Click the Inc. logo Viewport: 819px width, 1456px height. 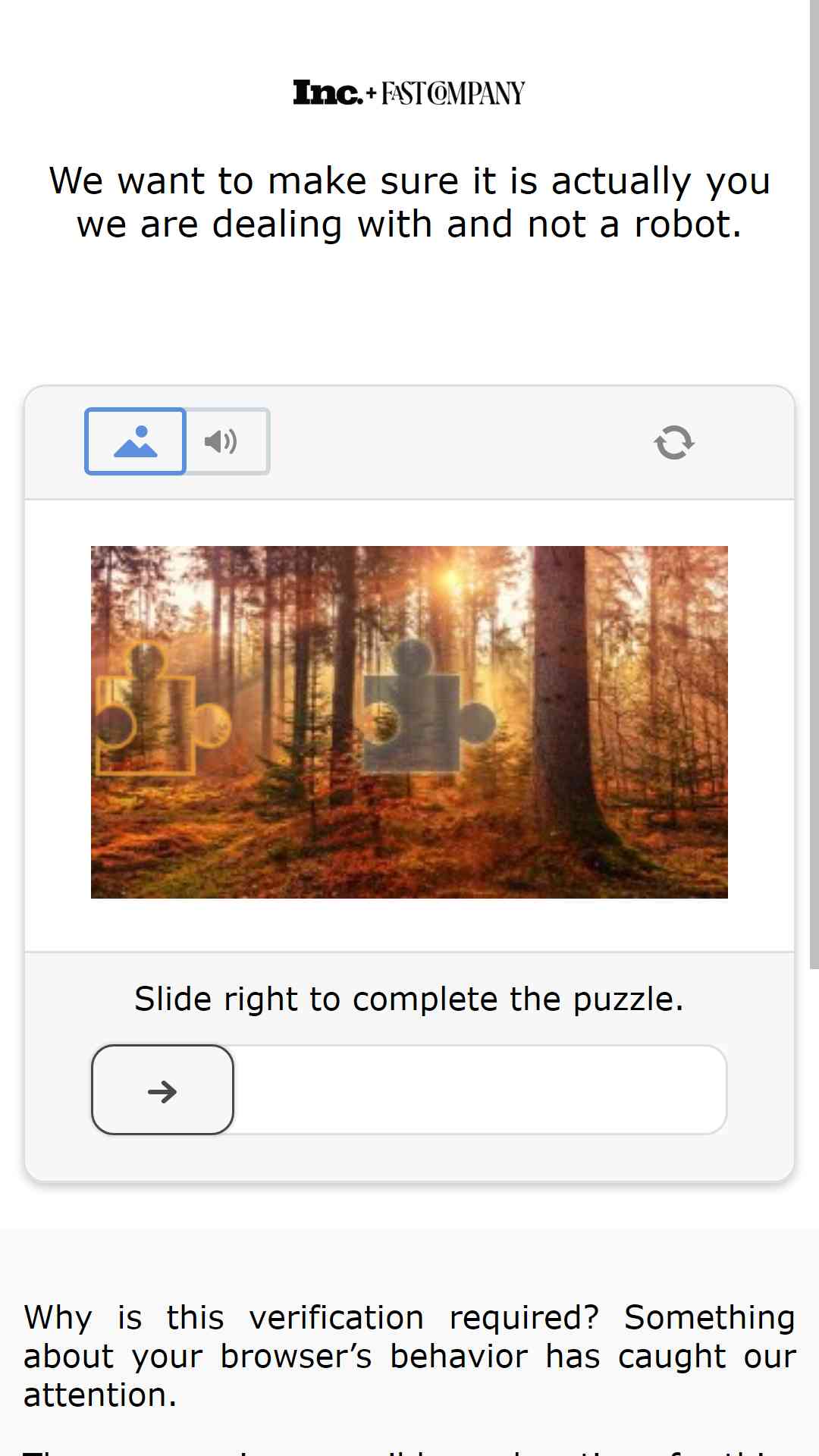[x=328, y=93]
